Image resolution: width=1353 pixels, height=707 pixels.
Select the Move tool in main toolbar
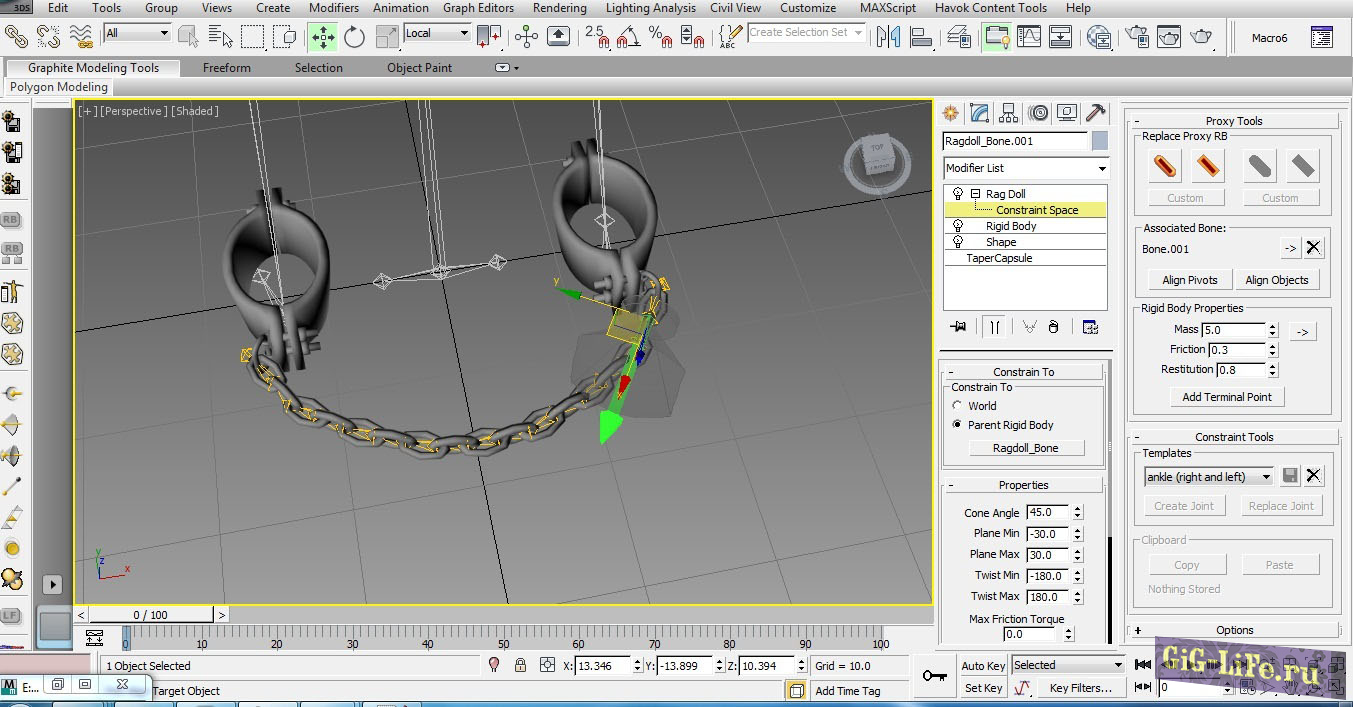(x=322, y=37)
